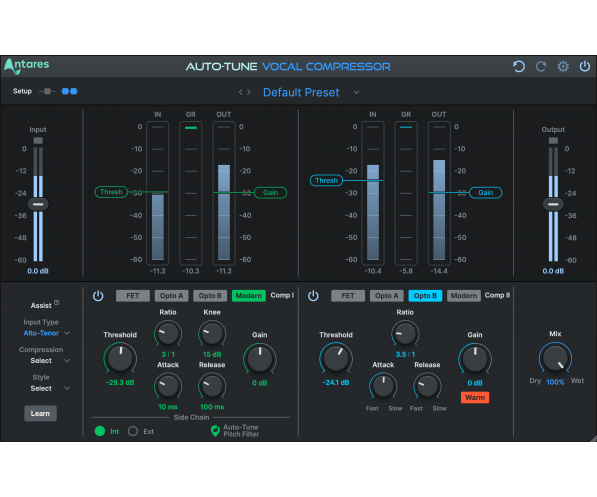The width and height of the screenshot is (597, 497).
Task: Click Comp II Threshold knob
Action: pyautogui.click(x=336, y=358)
